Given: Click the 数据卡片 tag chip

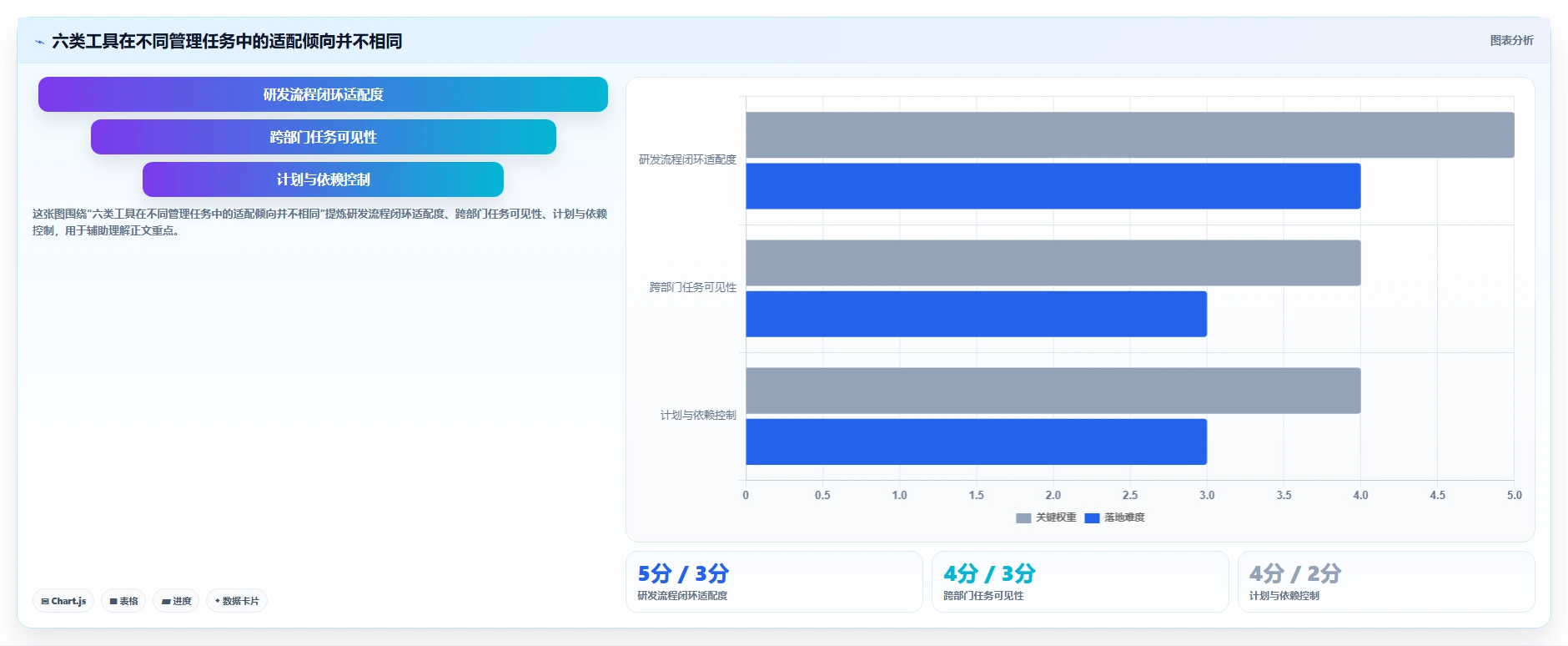Looking at the screenshot, I should tap(237, 601).
